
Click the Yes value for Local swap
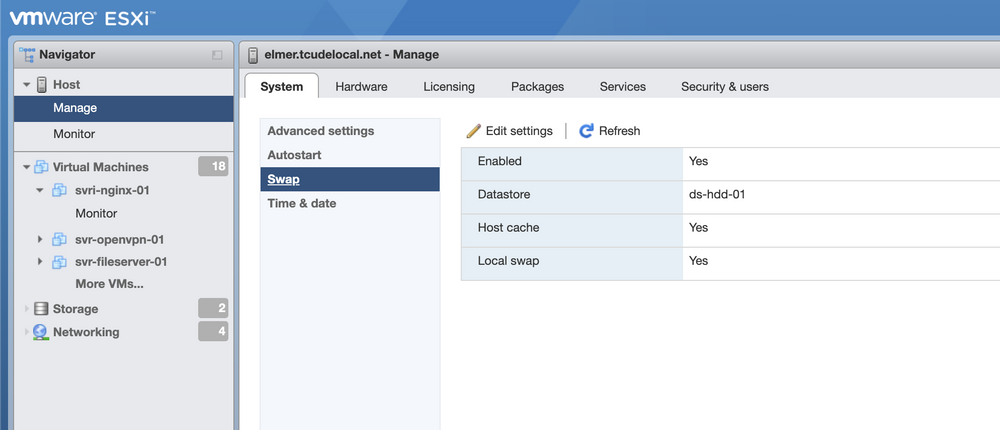coord(698,261)
